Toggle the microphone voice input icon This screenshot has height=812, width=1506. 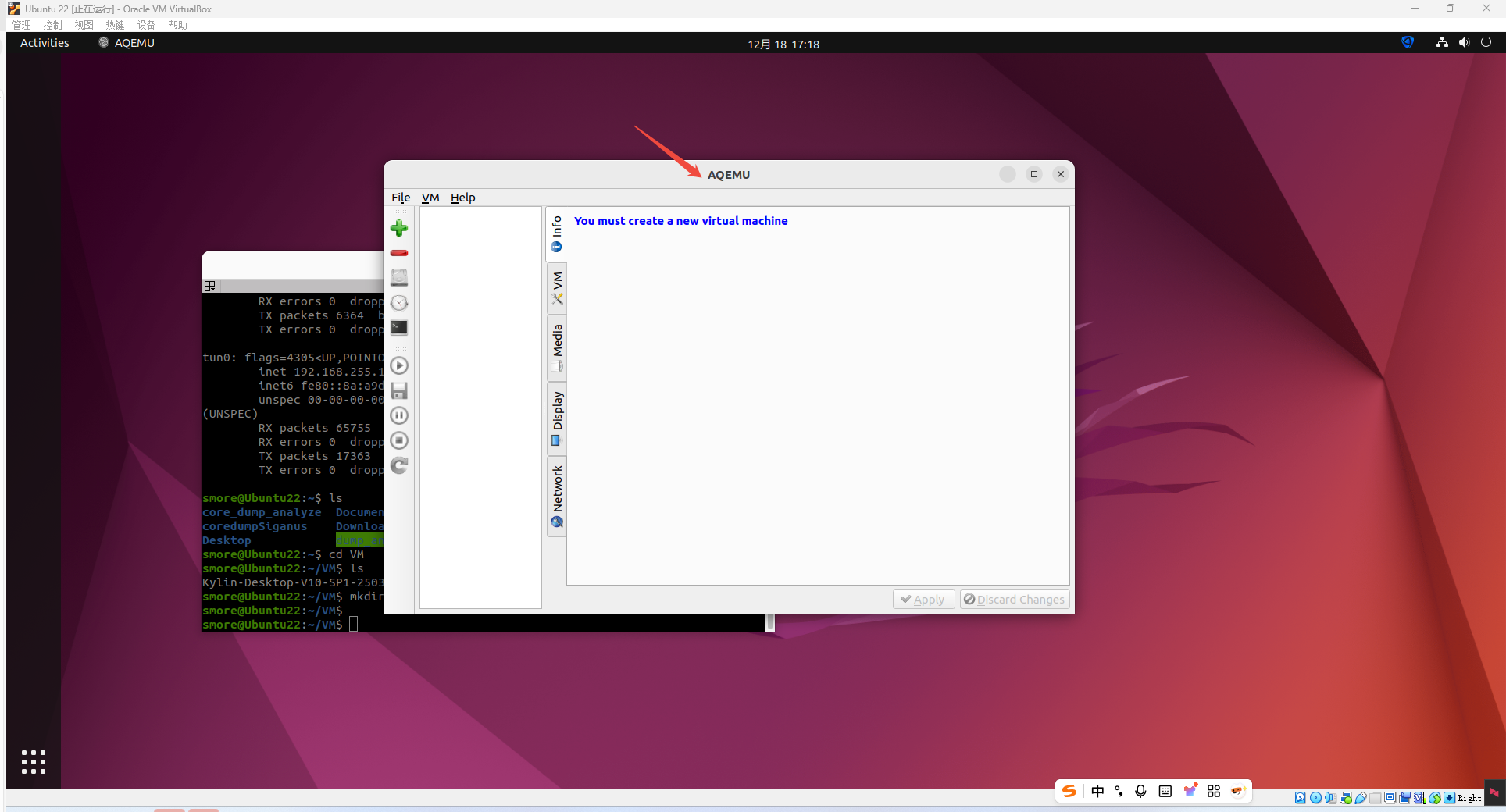tap(1140, 791)
